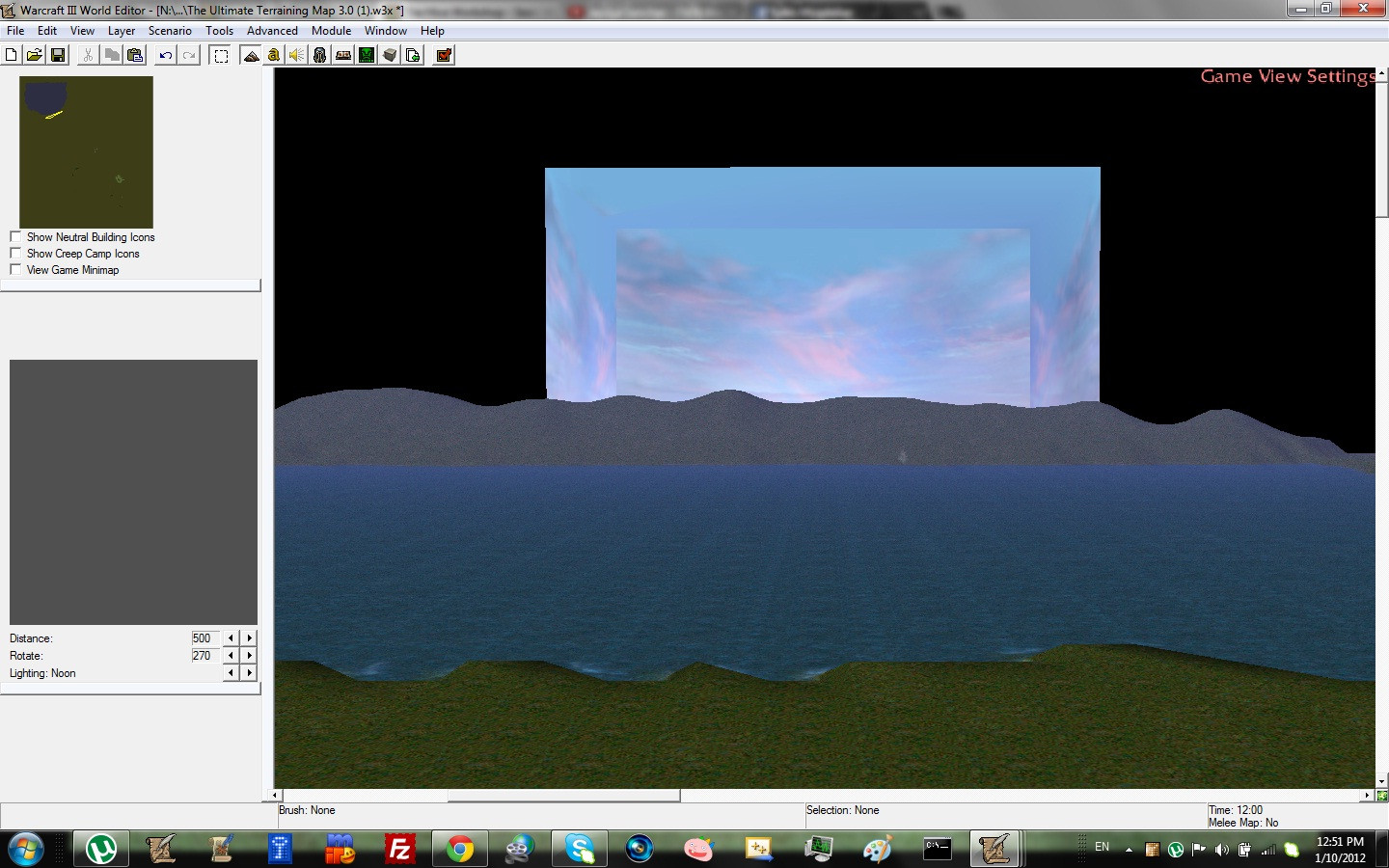Click the horizontal scrollbar thumb
The image size is (1389, 868).
point(563,796)
